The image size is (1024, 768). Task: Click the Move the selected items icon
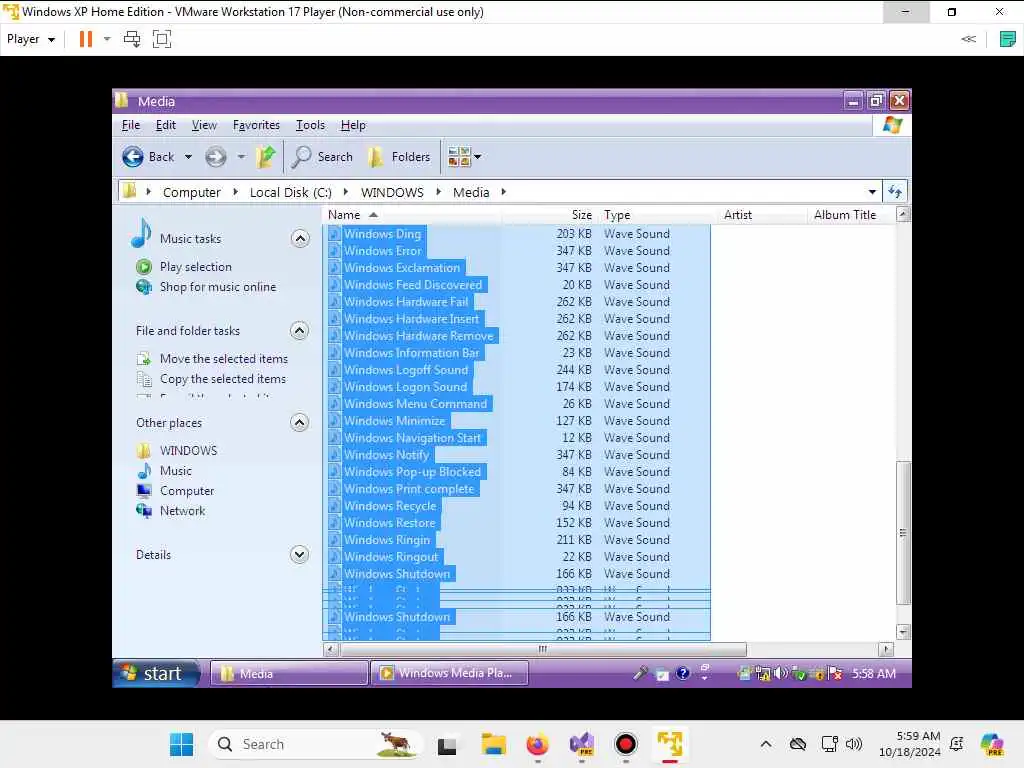[144, 359]
